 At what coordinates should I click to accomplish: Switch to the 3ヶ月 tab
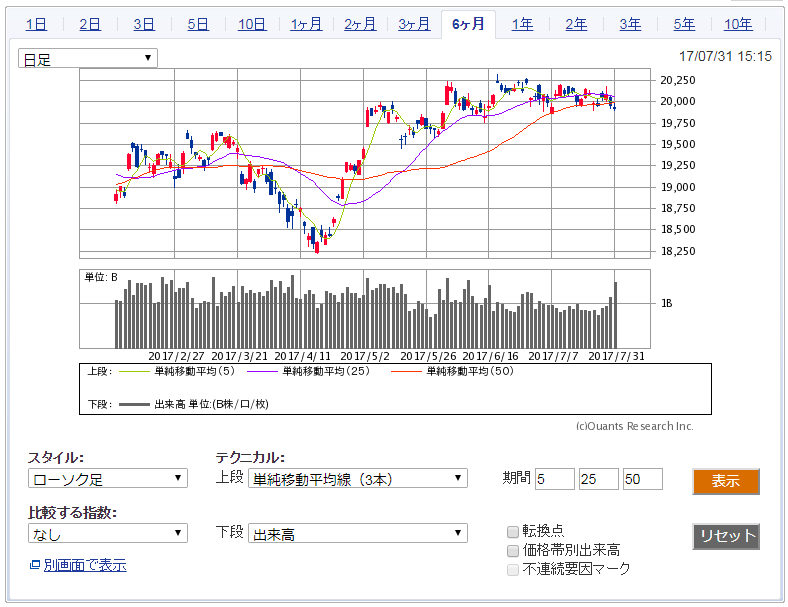(414, 24)
